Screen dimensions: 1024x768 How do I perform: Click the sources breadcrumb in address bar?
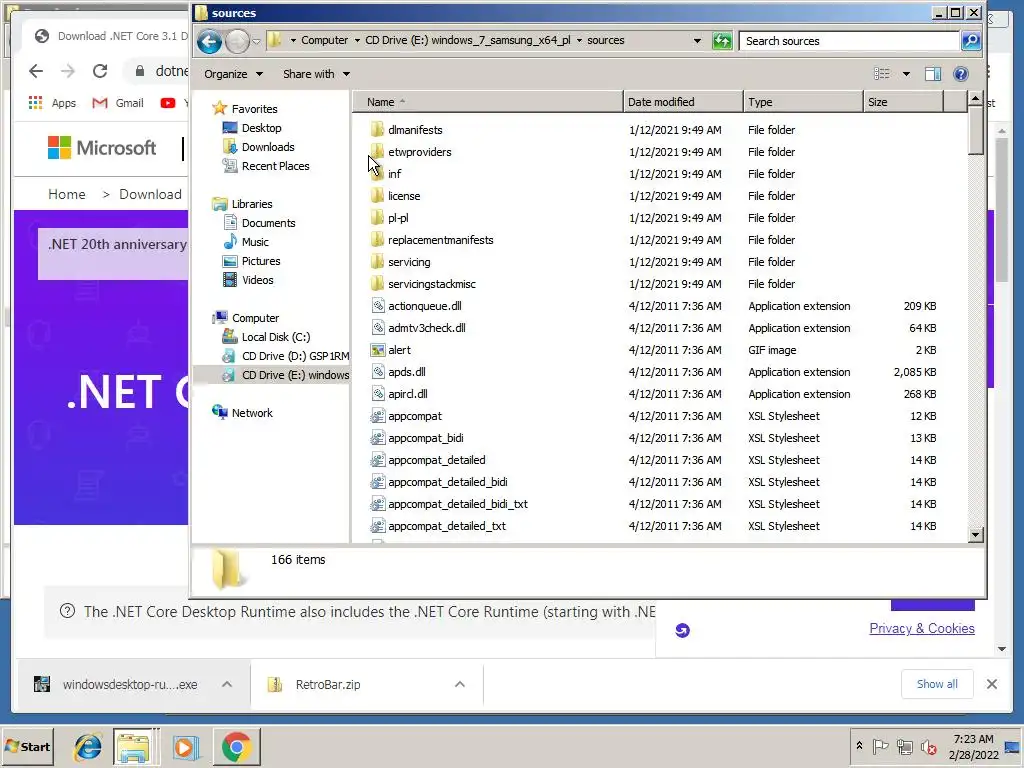point(605,40)
